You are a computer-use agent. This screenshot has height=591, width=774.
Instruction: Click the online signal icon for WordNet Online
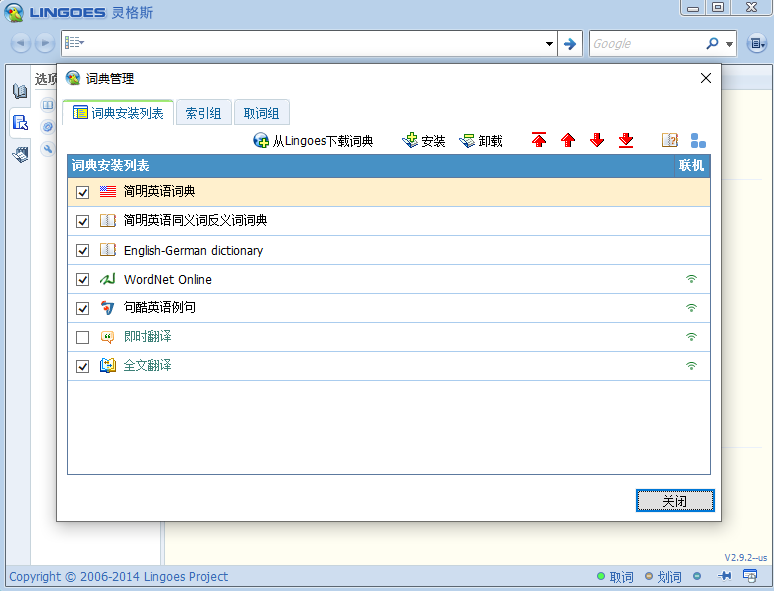tap(692, 279)
